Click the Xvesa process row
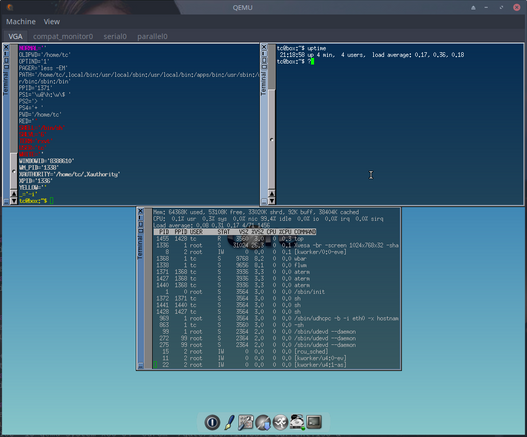The width and height of the screenshot is (527, 437). [x=277, y=245]
